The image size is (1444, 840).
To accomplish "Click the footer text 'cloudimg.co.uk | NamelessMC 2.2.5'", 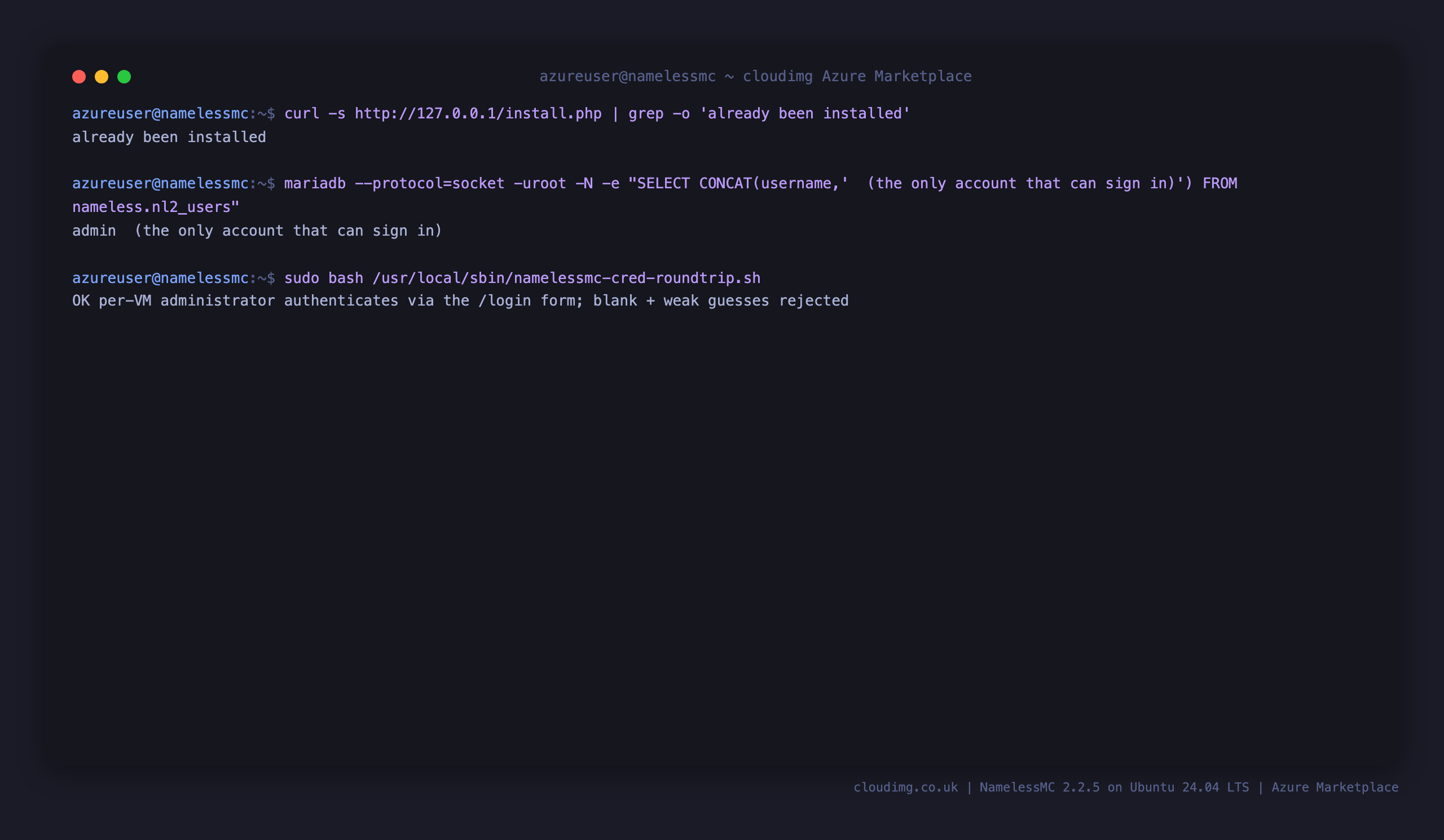I will (x=976, y=788).
